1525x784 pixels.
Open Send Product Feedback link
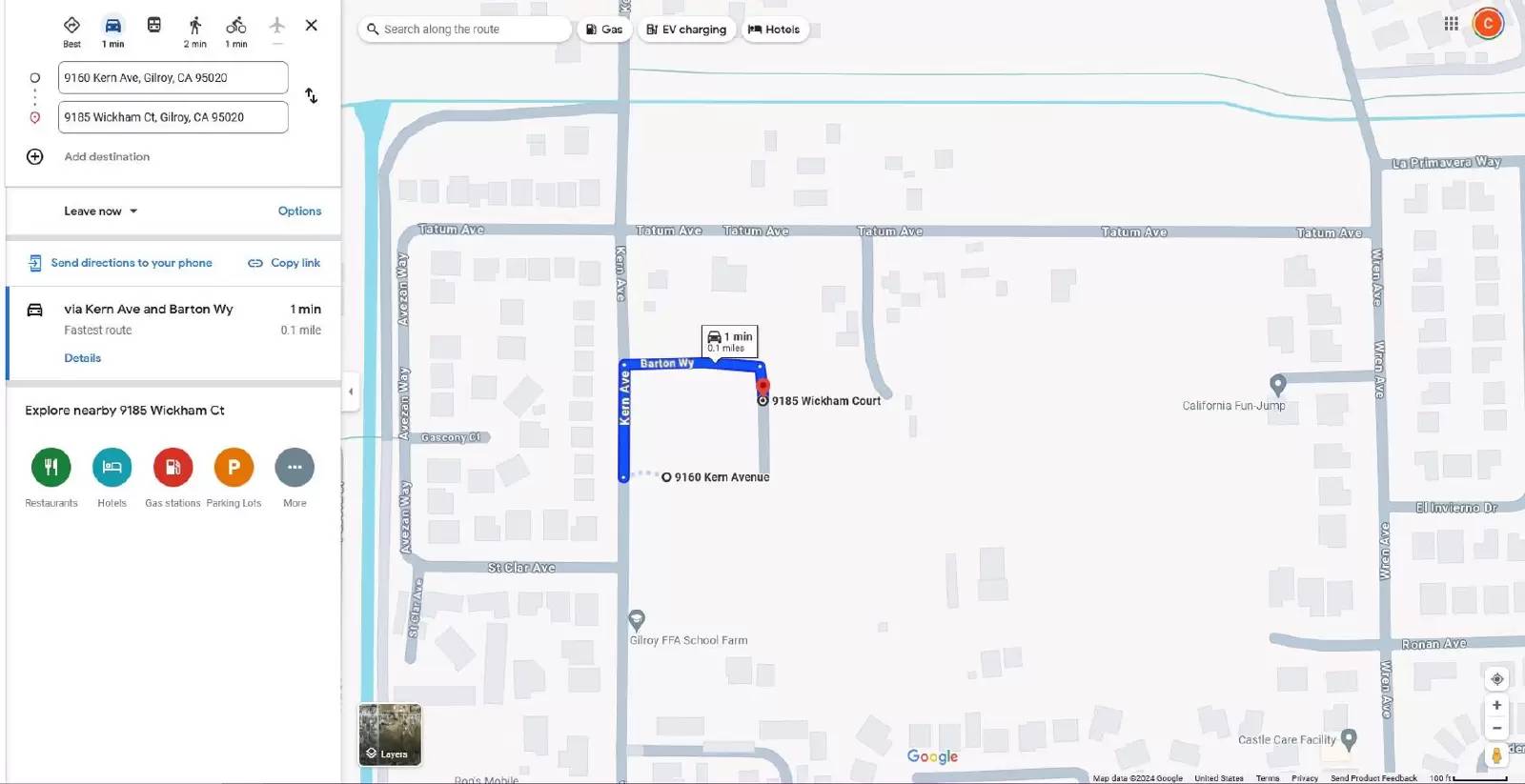[1373, 778]
